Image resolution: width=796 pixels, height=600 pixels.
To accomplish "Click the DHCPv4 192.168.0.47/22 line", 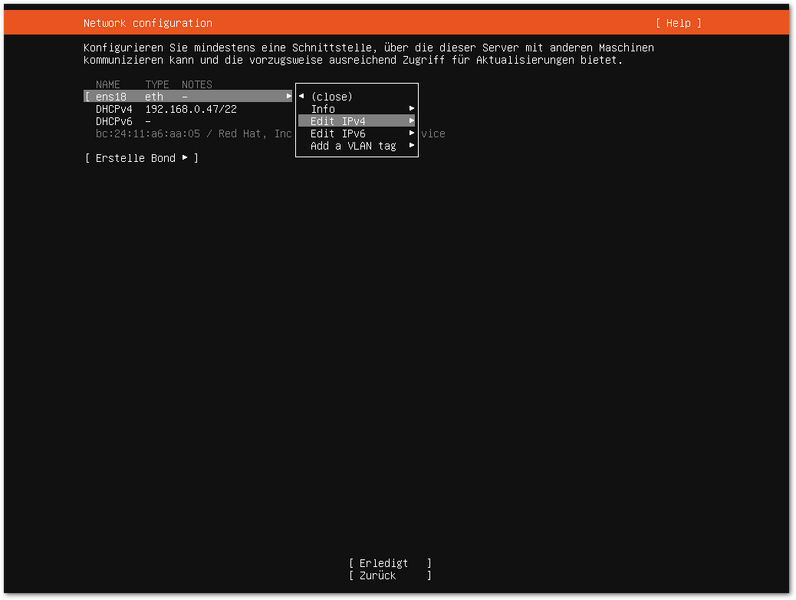I will pos(166,109).
